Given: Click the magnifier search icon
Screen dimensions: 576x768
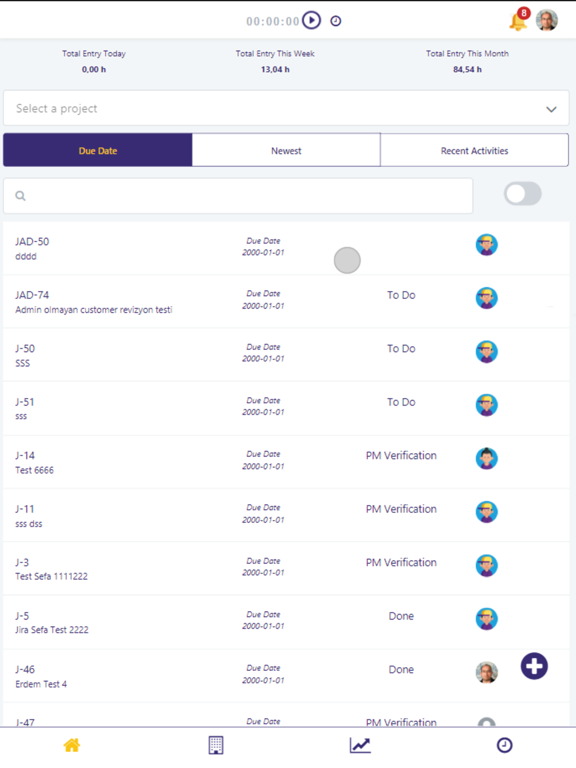Looking at the screenshot, I should [x=20, y=196].
